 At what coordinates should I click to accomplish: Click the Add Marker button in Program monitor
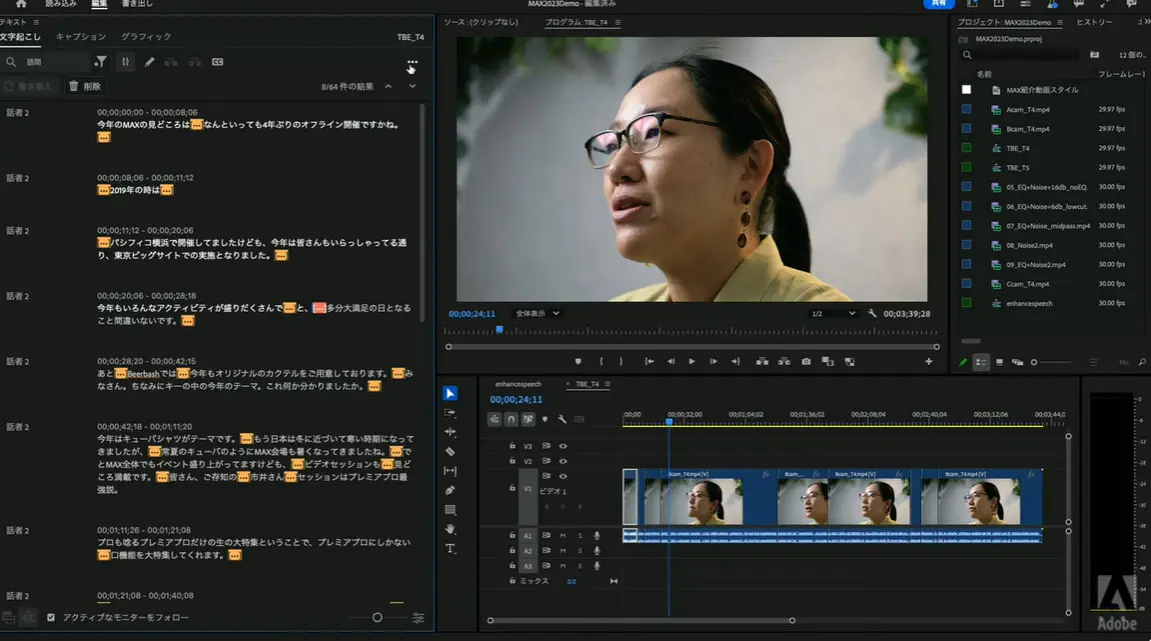click(x=578, y=361)
